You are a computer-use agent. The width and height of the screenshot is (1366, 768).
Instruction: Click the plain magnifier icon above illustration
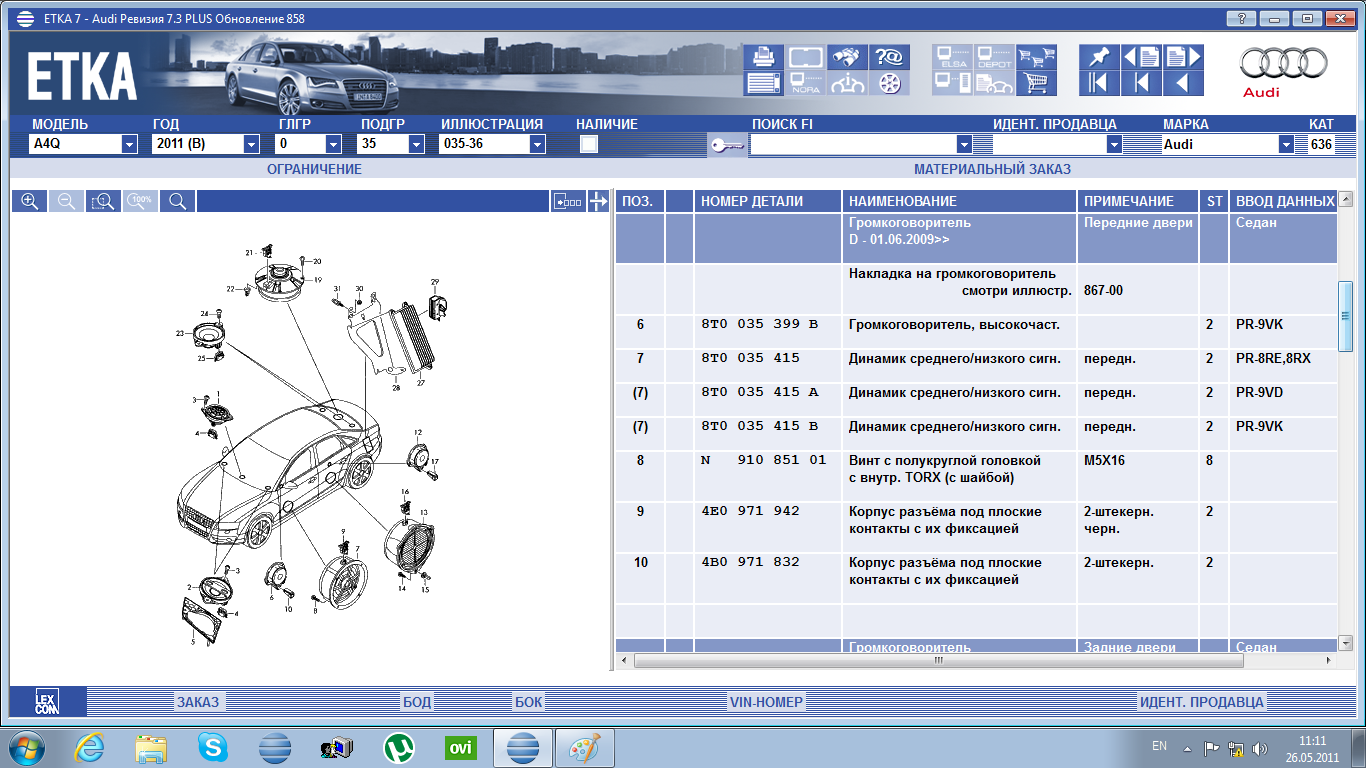pos(178,201)
